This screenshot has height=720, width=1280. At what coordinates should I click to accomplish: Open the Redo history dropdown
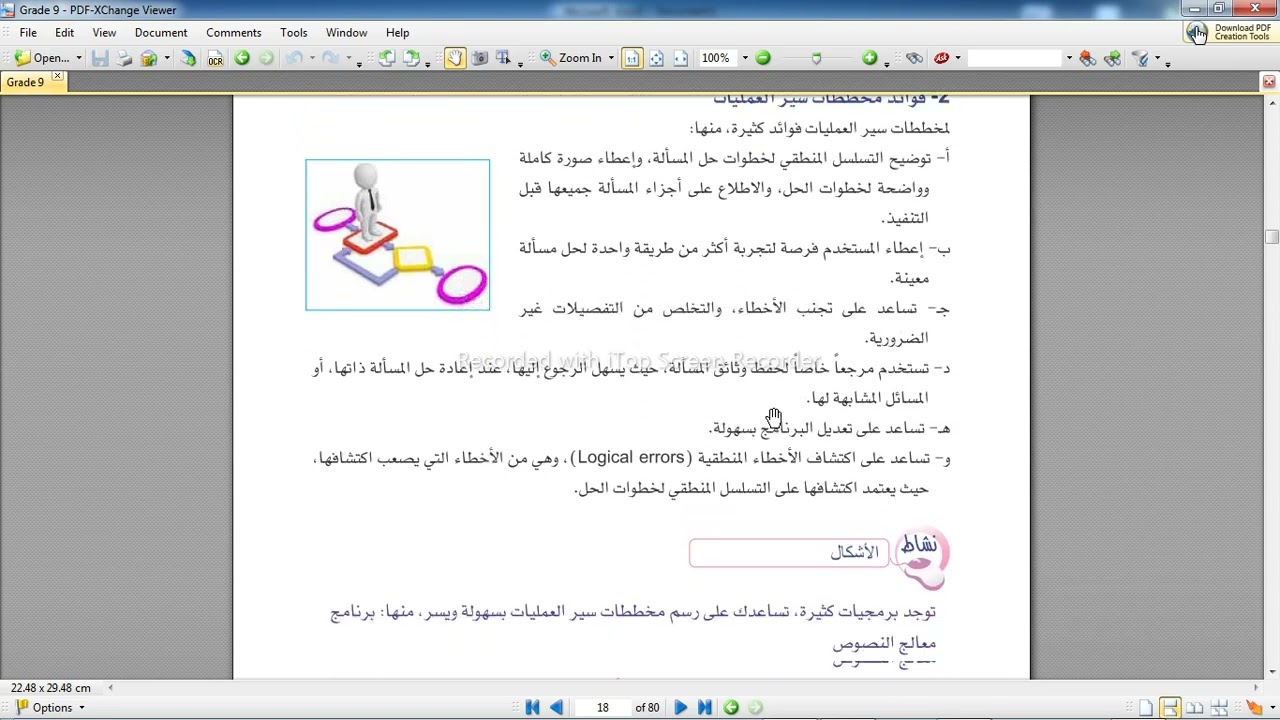coord(348,58)
